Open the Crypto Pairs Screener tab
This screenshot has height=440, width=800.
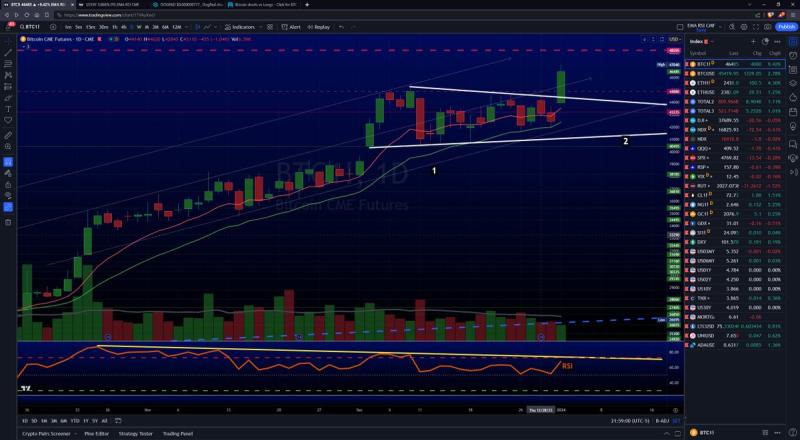(46, 433)
